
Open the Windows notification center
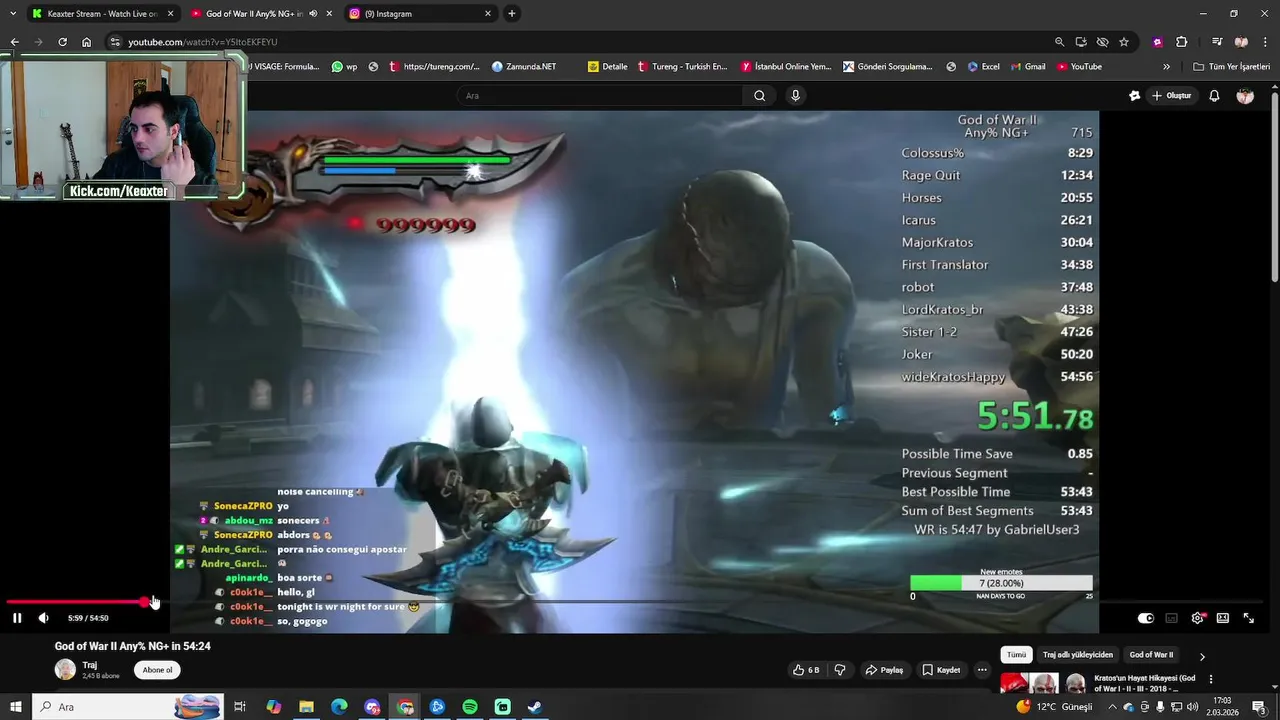click(1259, 707)
